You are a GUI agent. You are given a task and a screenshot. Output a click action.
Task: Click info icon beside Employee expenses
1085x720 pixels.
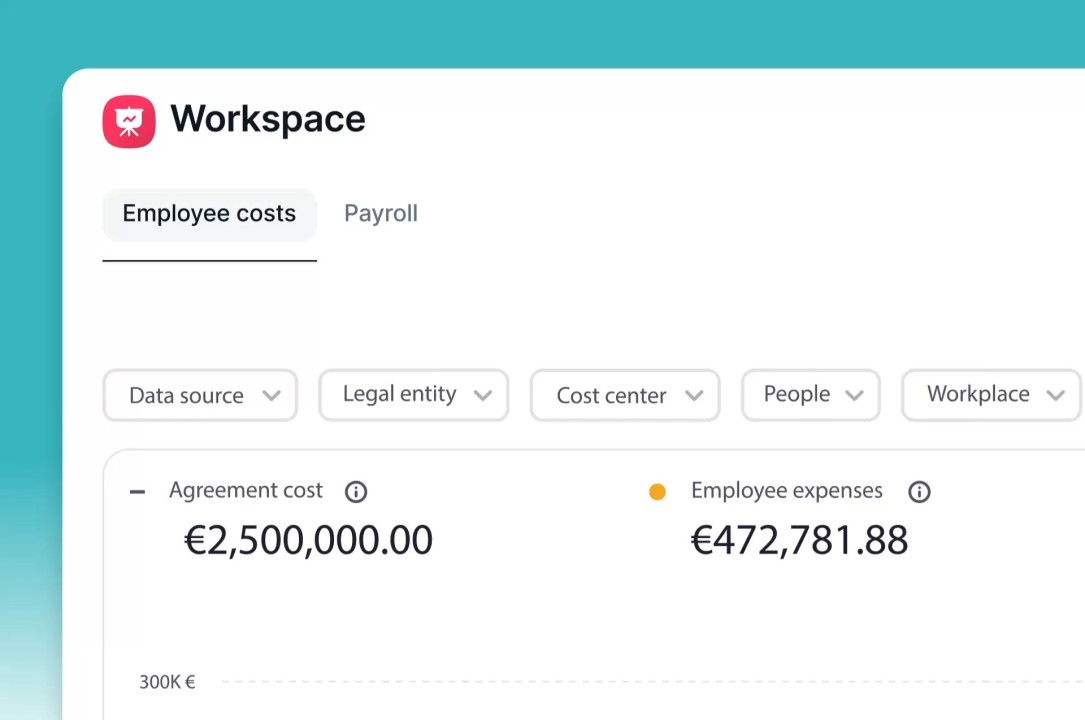tap(919, 491)
